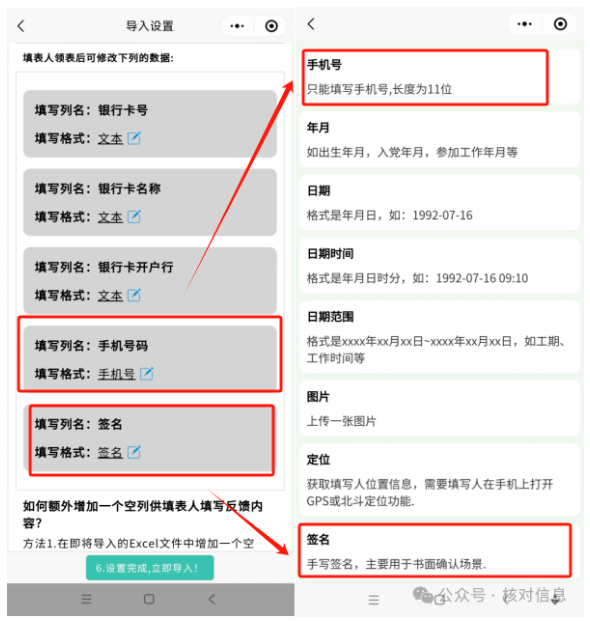Edit format icon for 手机号码
The height and width of the screenshot is (621, 590).
[x=147, y=373]
